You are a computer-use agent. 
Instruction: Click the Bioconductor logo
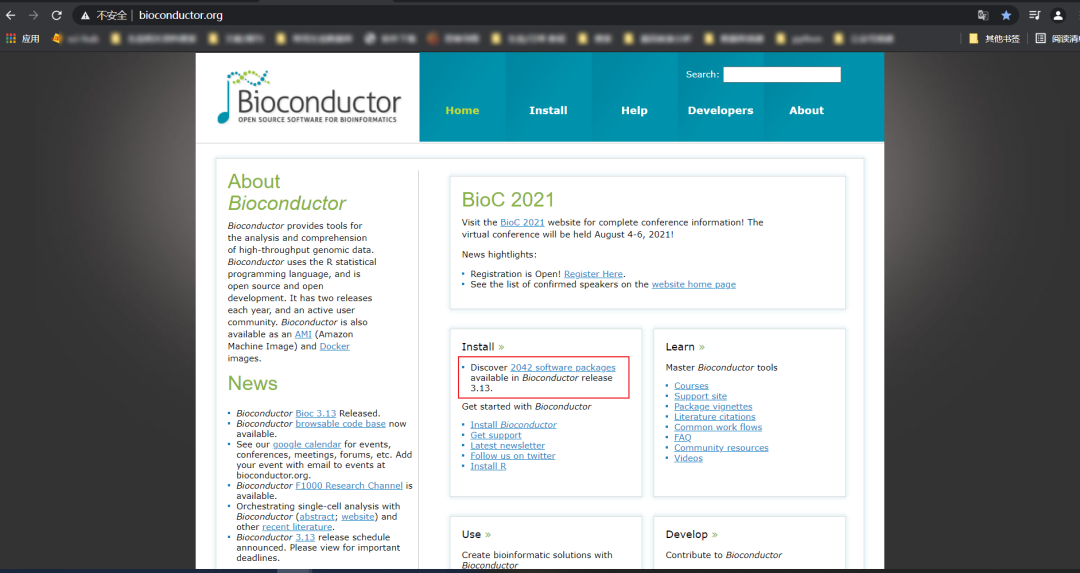point(309,97)
